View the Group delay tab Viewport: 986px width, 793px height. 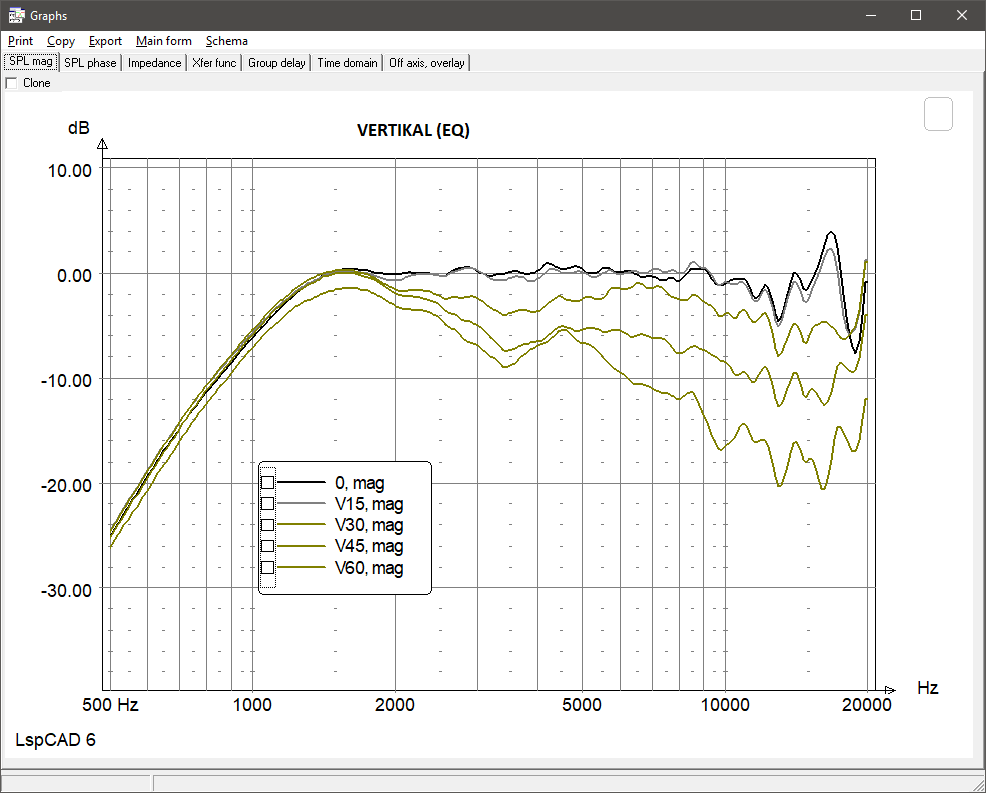point(276,62)
